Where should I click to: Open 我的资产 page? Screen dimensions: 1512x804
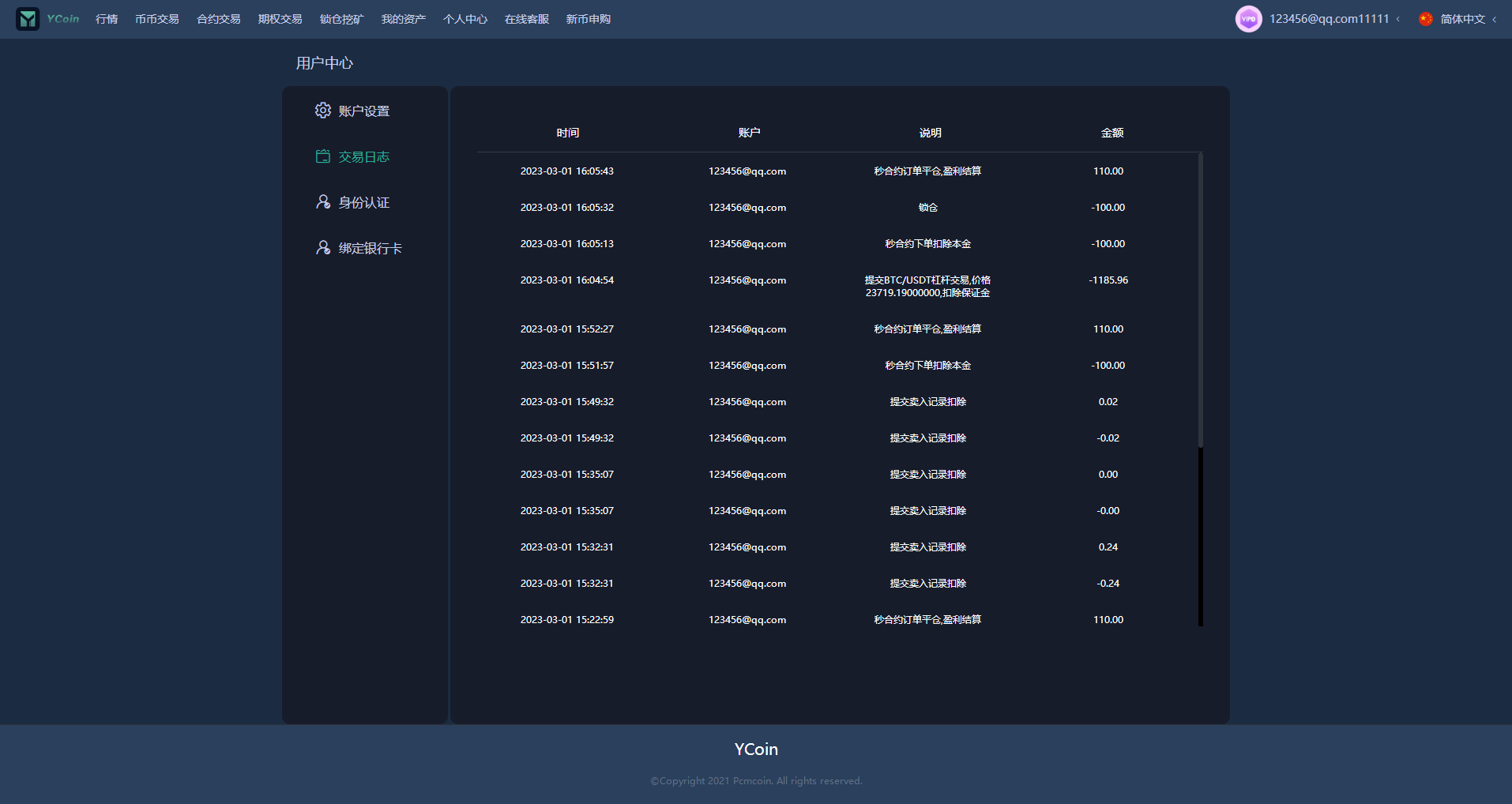(x=403, y=19)
